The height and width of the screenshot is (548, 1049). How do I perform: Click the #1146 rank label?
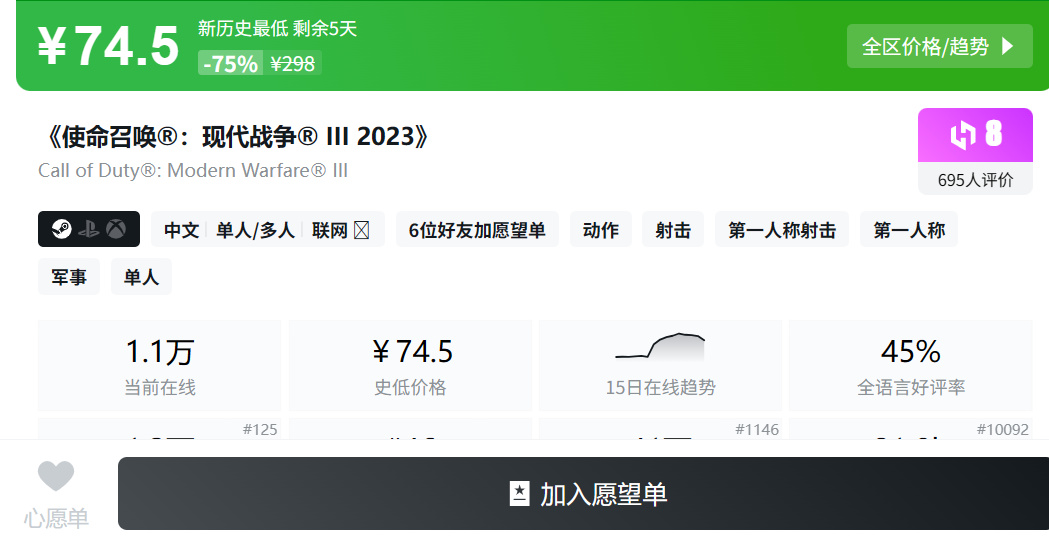click(x=757, y=430)
